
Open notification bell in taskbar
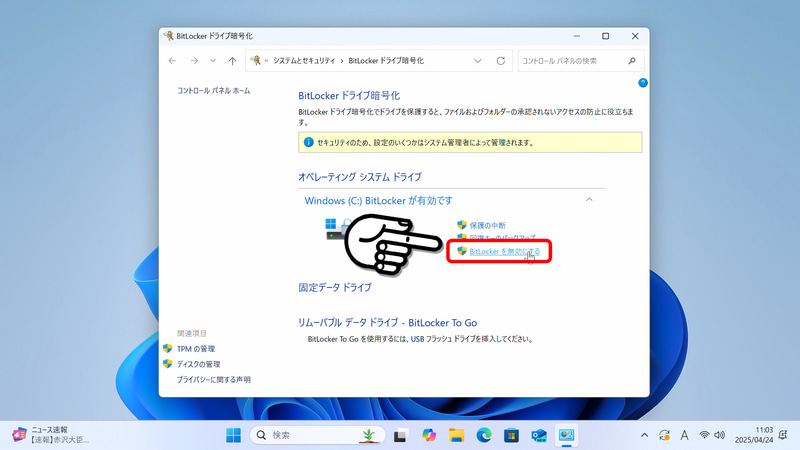pyautogui.click(x=784, y=435)
